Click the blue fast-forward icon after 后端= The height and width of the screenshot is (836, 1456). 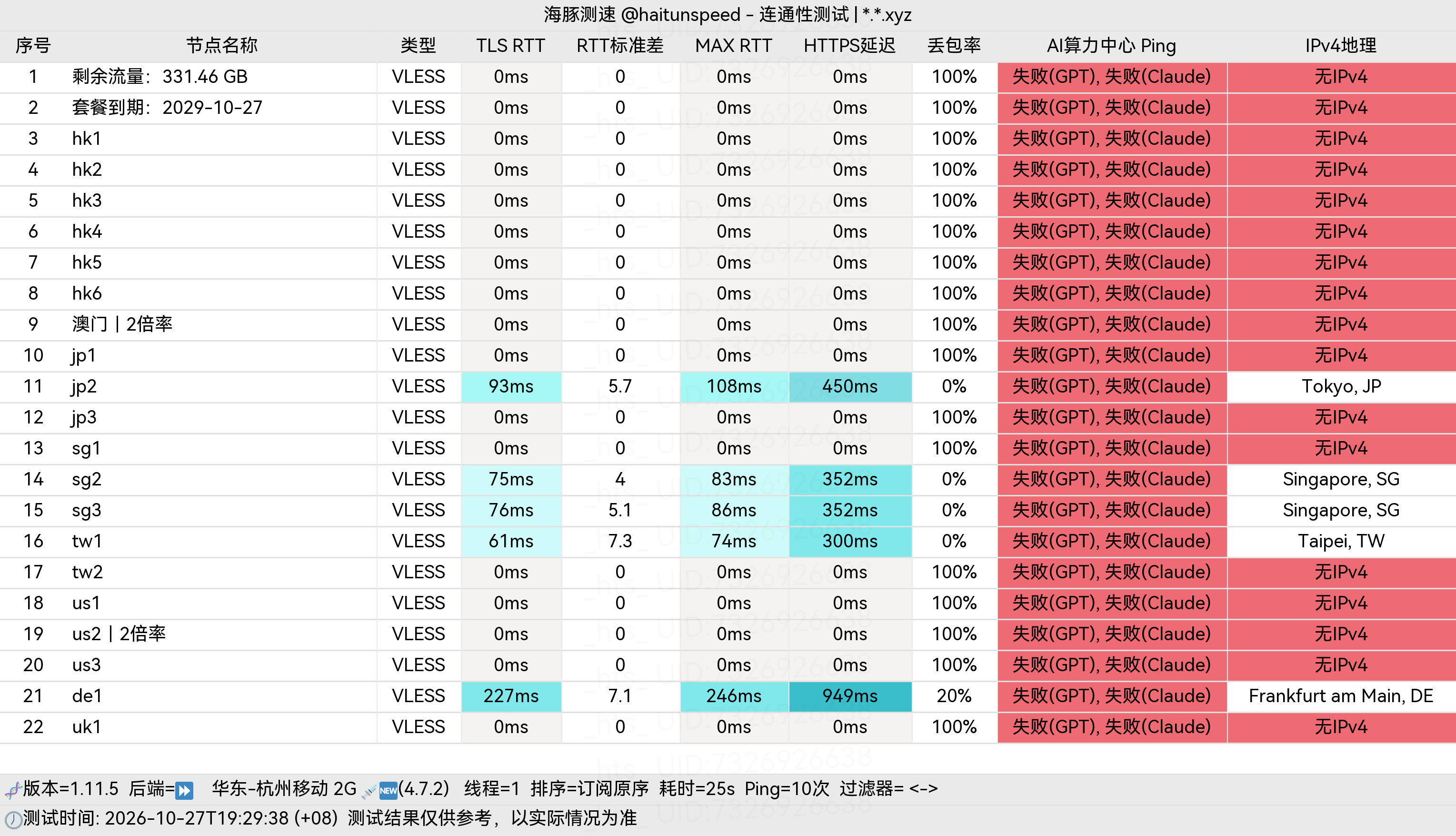(184, 791)
